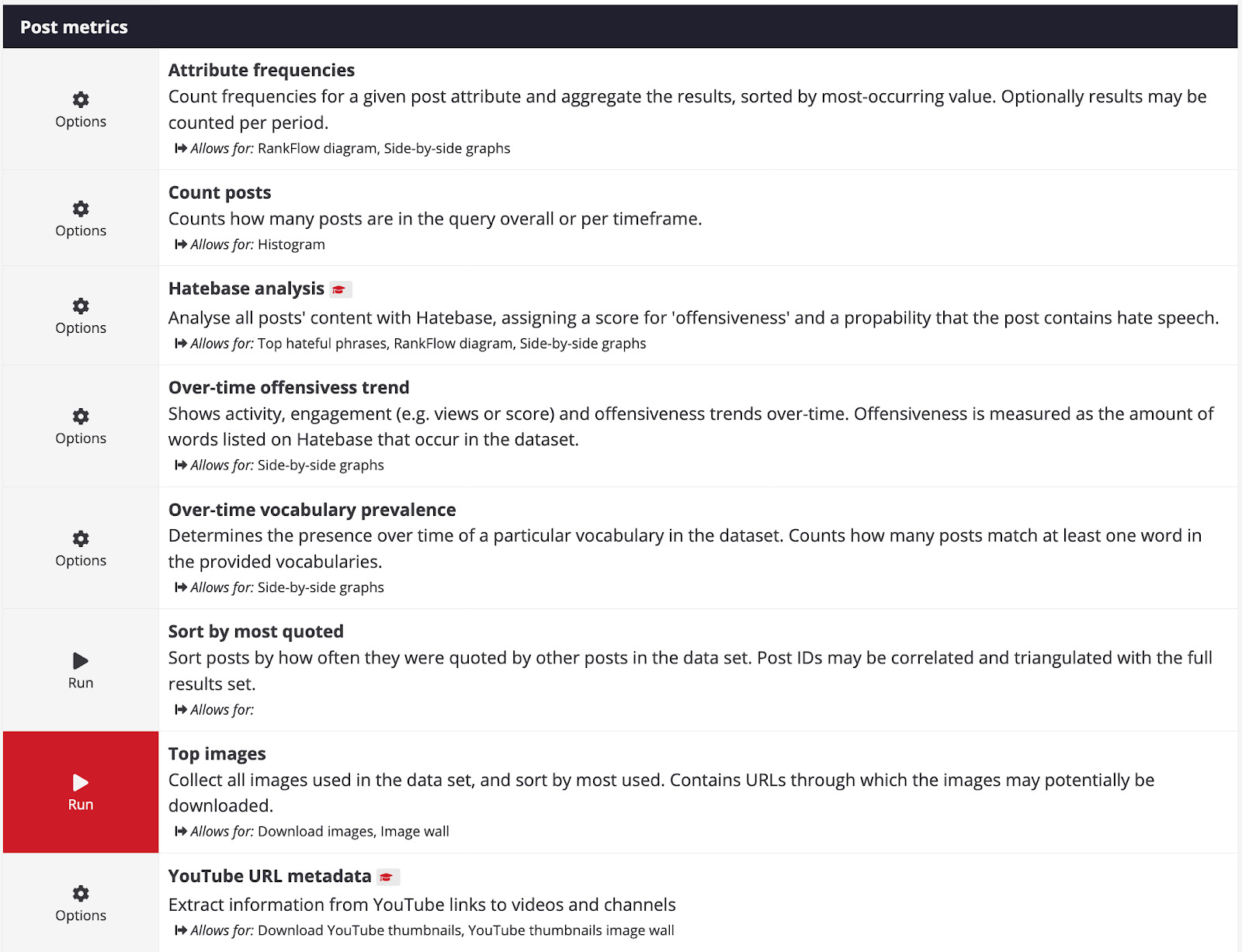Open YouTube URL metadata options gear
Image resolution: width=1242 pixels, height=952 pixels.
[81, 893]
